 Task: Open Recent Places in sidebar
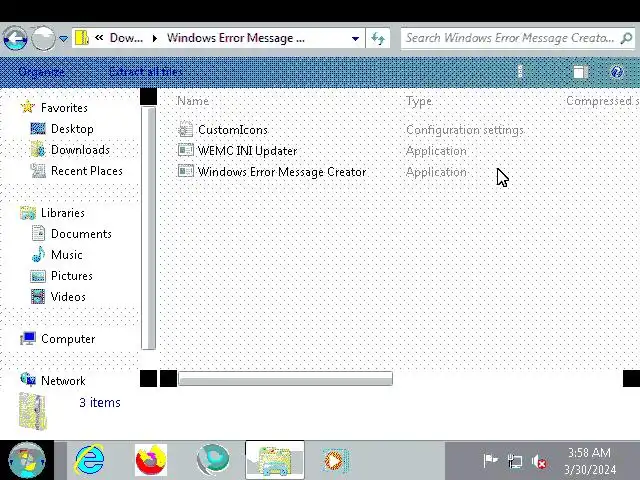87,171
